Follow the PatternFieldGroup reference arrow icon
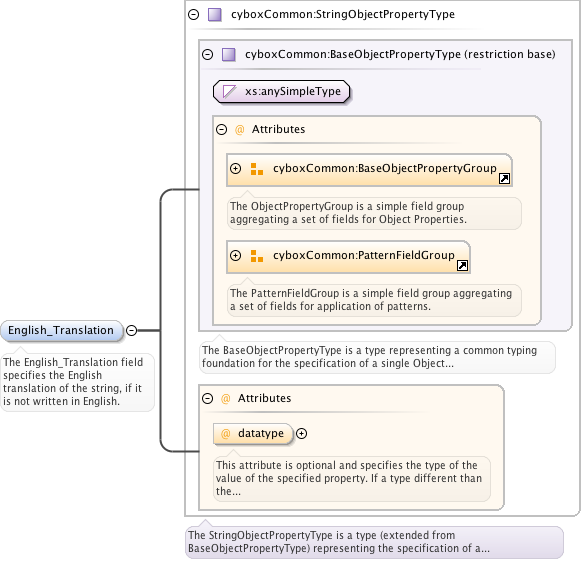 point(462,265)
